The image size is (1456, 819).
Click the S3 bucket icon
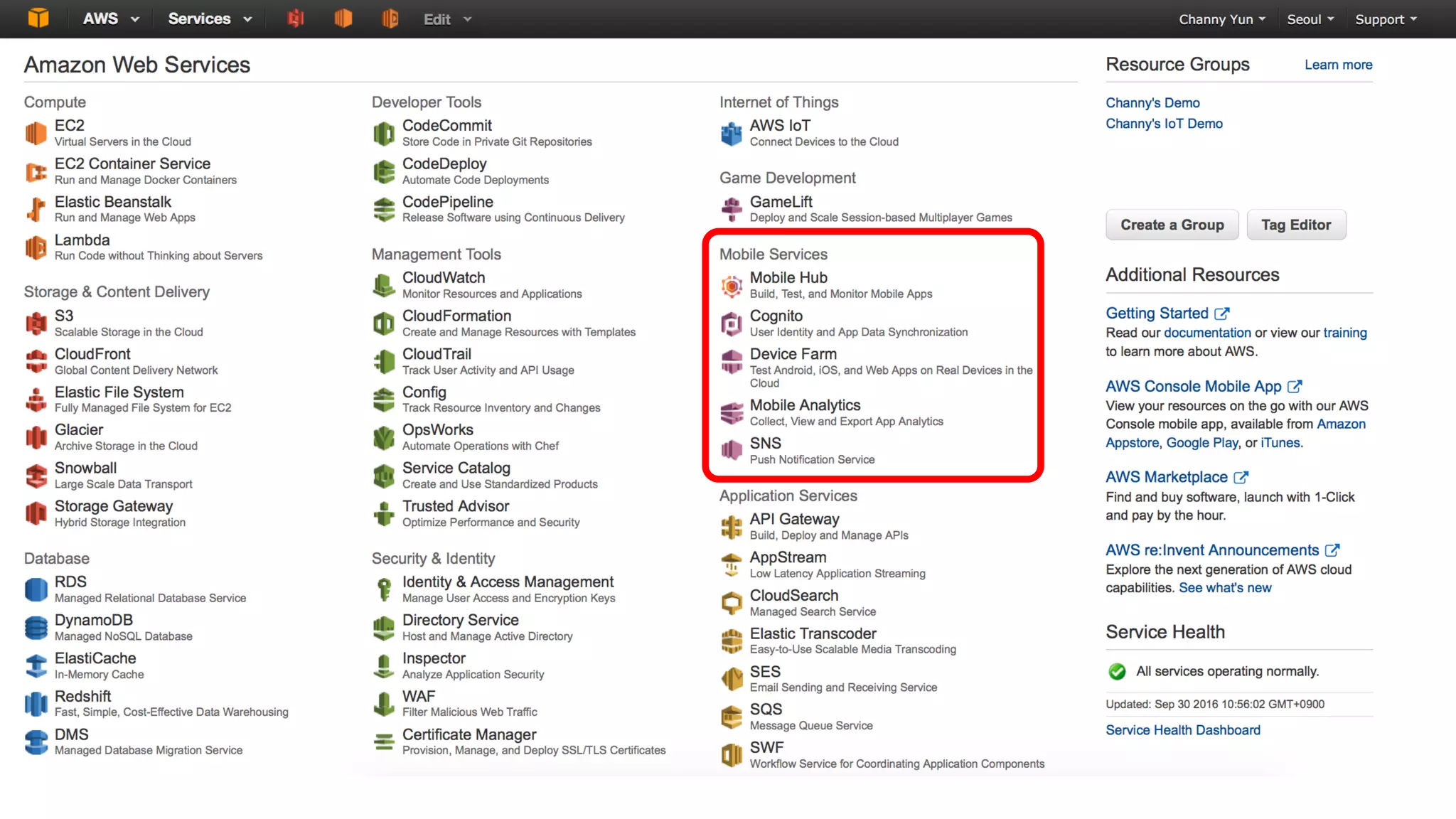(x=36, y=323)
